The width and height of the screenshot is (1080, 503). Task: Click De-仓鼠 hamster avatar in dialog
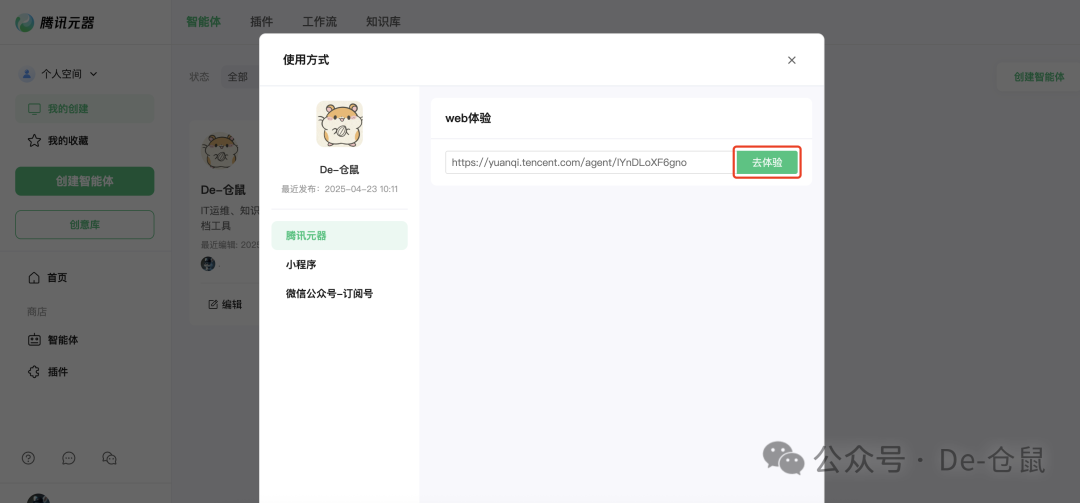click(x=340, y=124)
